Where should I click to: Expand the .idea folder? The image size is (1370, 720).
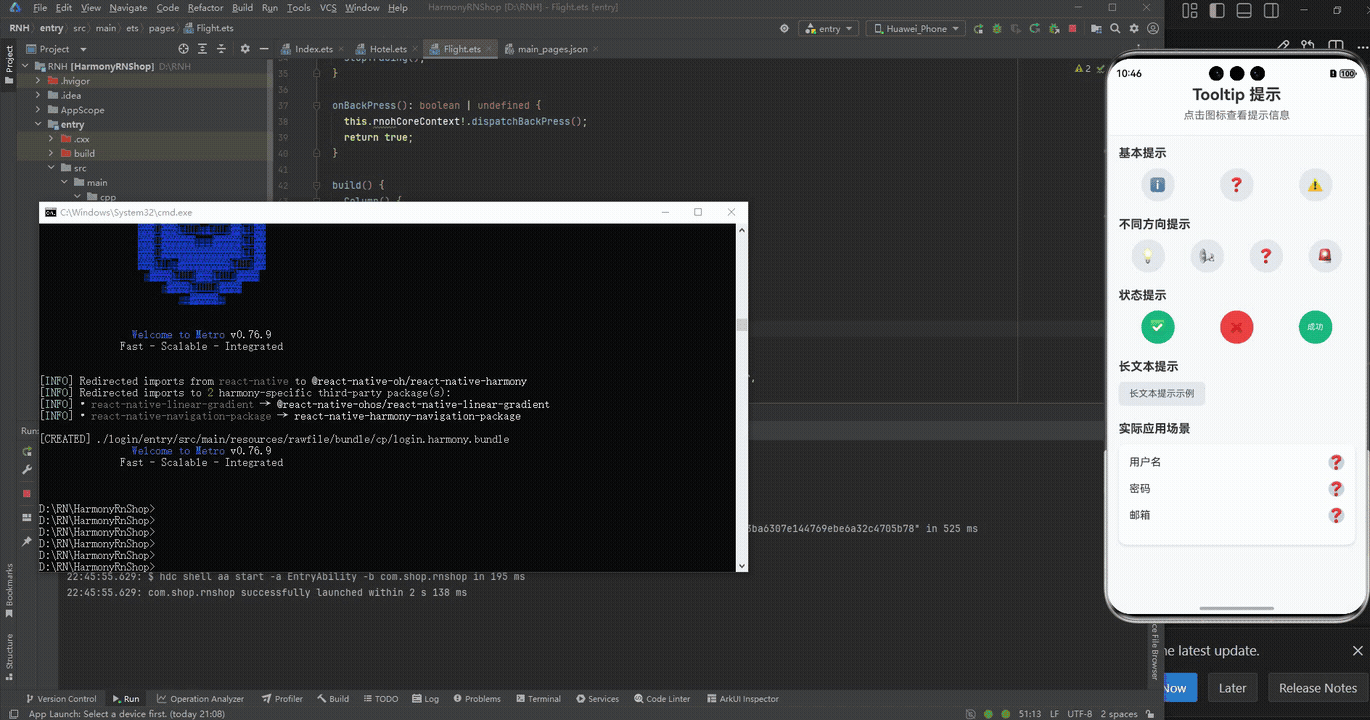click(39, 95)
